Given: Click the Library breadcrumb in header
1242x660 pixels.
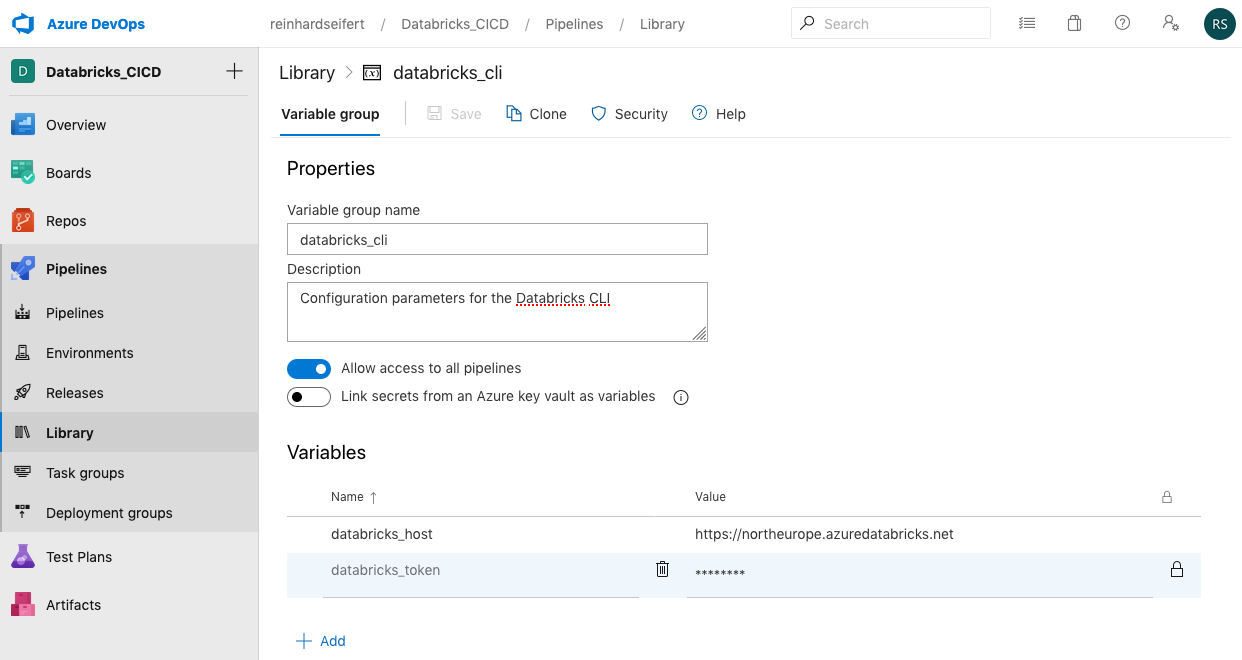Looking at the screenshot, I should (662, 24).
